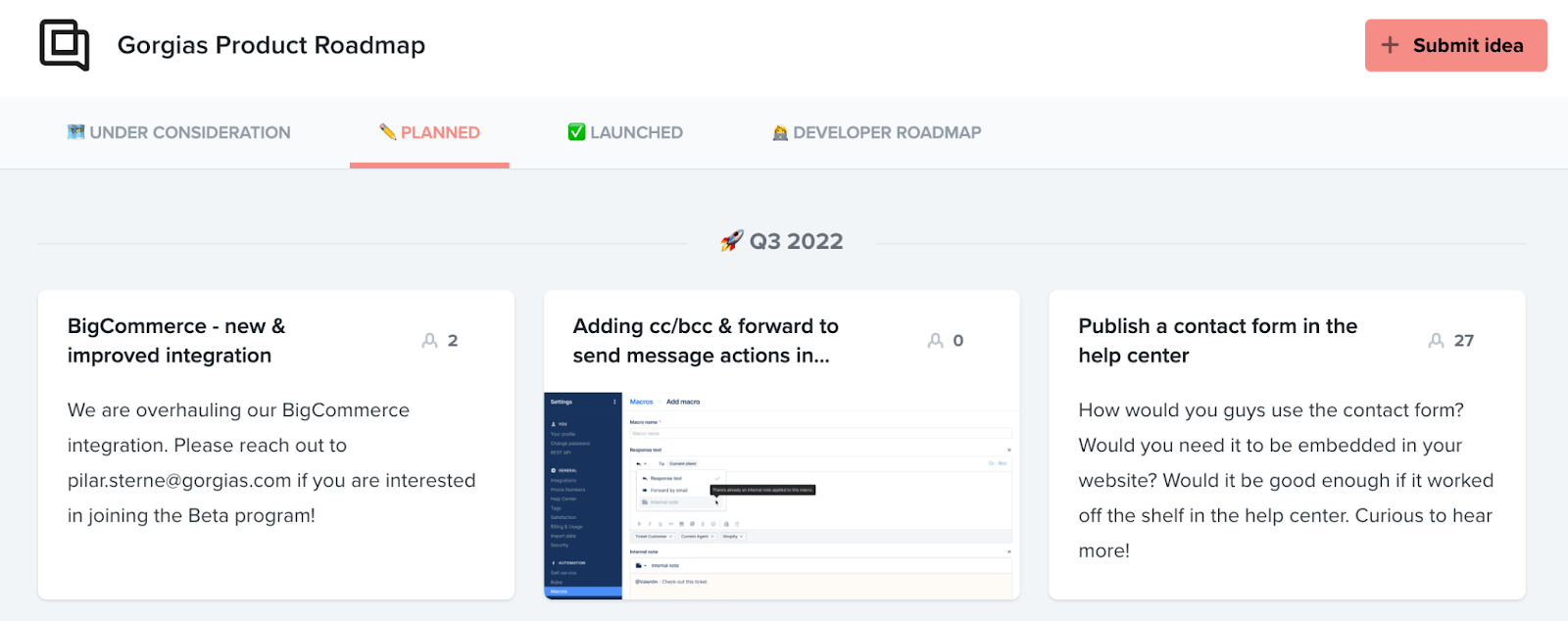Switch to the Under Consideration tab

click(179, 132)
